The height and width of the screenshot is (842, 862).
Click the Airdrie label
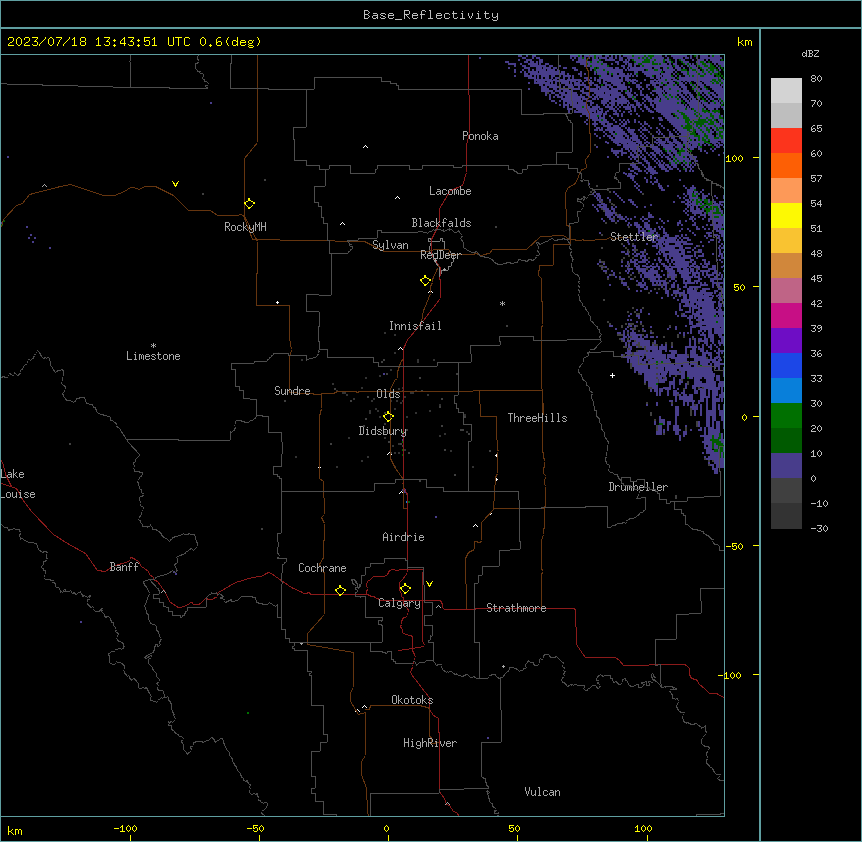click(x=403, y=537)
